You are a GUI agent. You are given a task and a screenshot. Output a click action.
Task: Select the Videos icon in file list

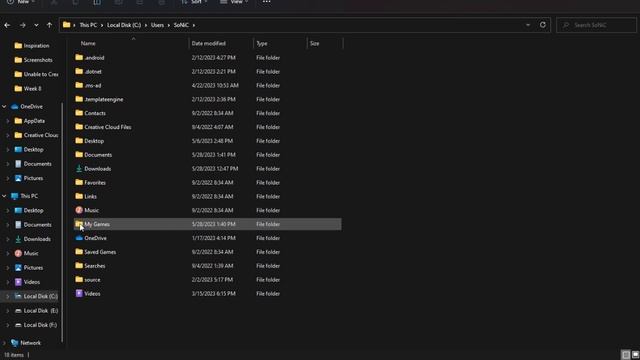coord(79,293)
